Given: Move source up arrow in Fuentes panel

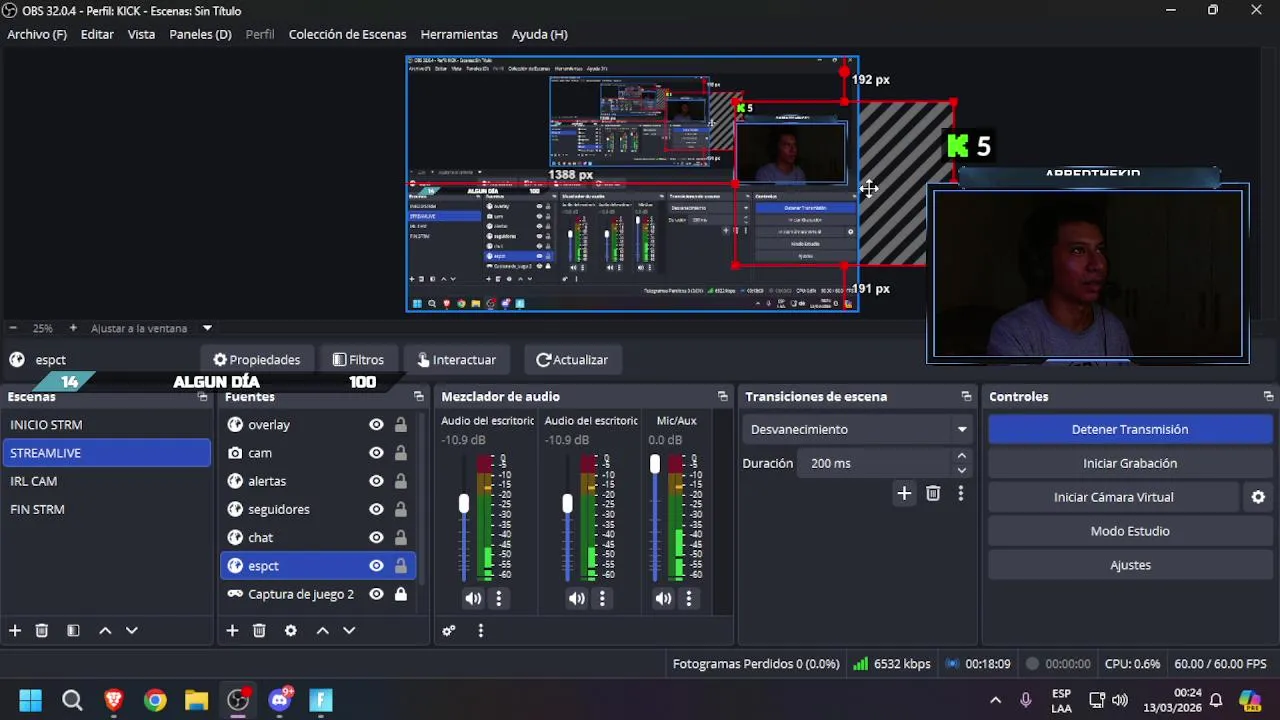Looking at the screenshot, I should click(322, 630).
